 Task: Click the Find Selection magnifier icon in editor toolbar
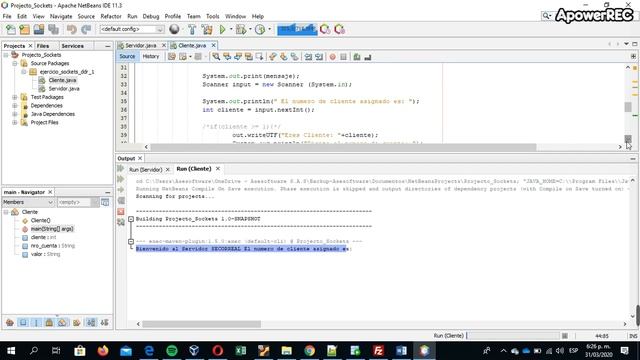click(216, 57)
